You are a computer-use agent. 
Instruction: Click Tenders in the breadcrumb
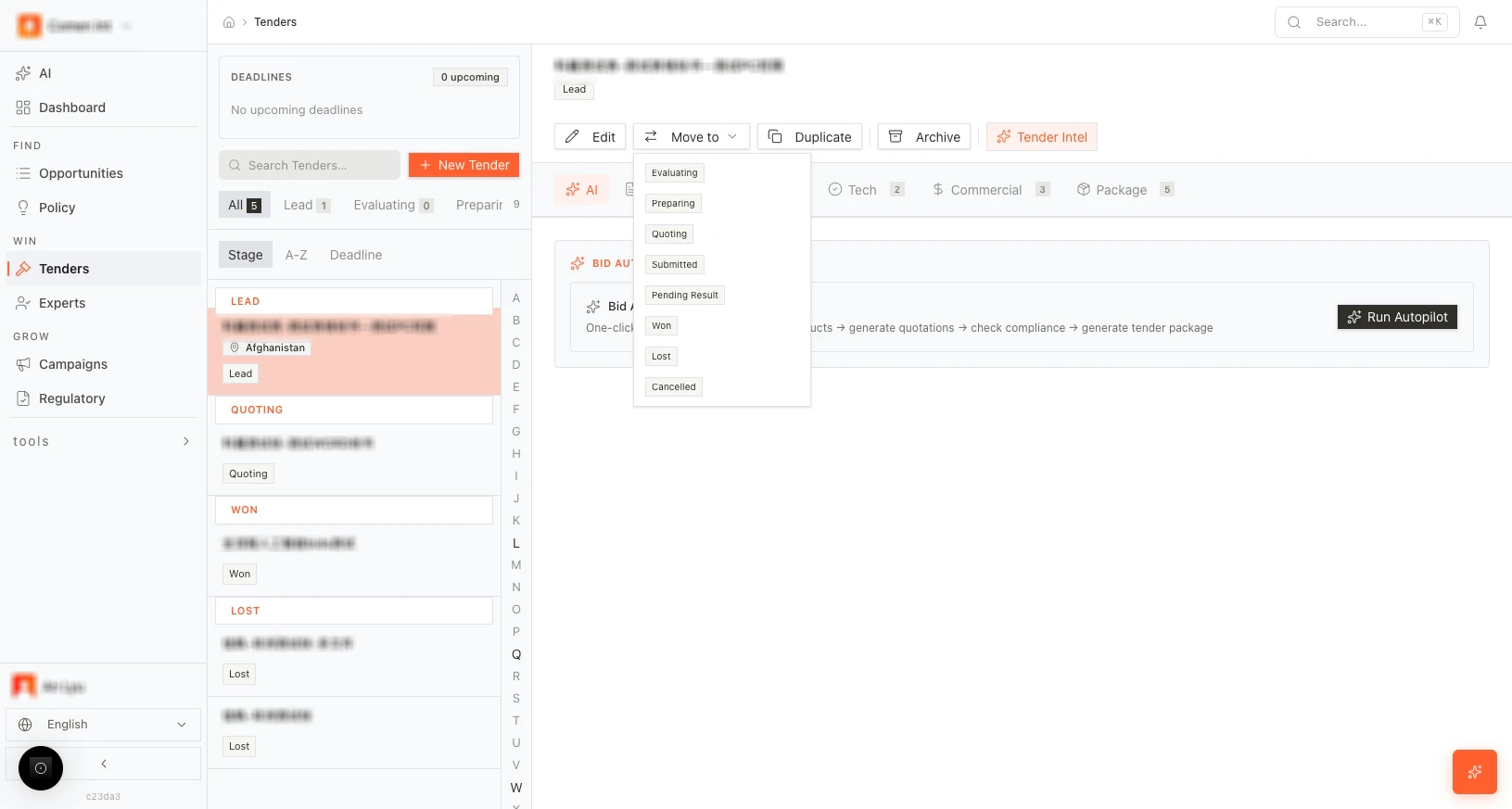click(x=275, y=22)
